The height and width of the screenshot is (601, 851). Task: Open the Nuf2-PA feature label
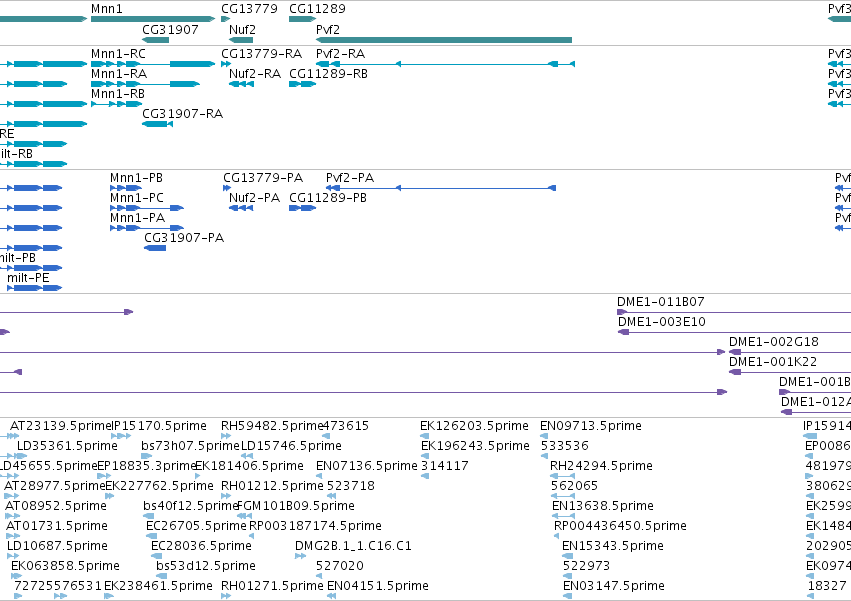[254, 198]
